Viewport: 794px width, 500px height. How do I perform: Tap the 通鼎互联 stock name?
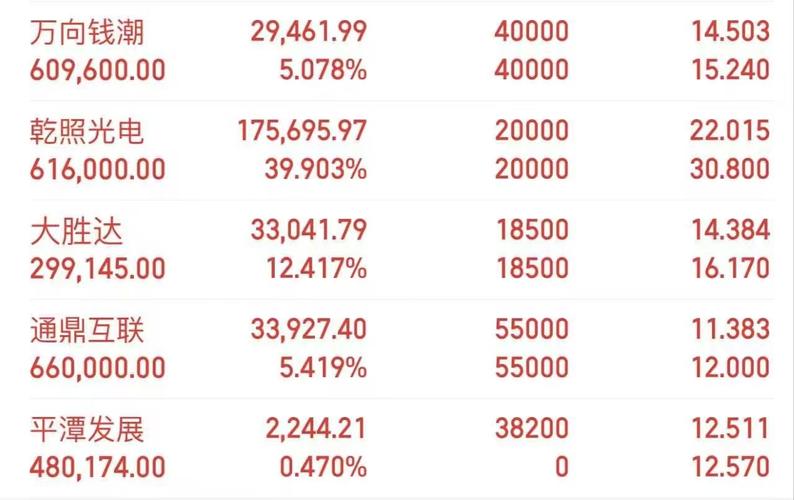(x=87, y=330)
